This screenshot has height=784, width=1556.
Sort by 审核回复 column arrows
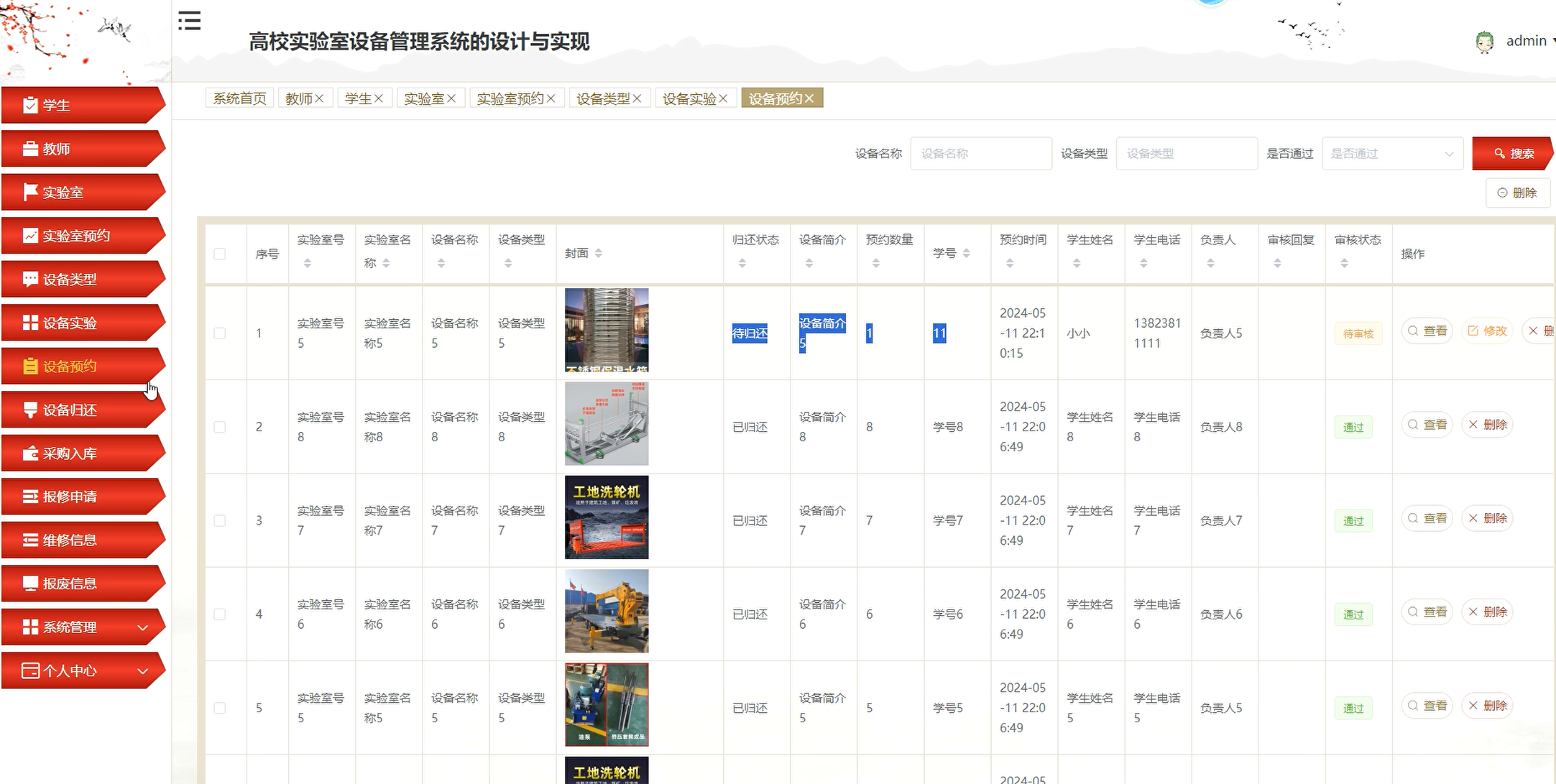pyautogui.click(x=1277, y=263)
